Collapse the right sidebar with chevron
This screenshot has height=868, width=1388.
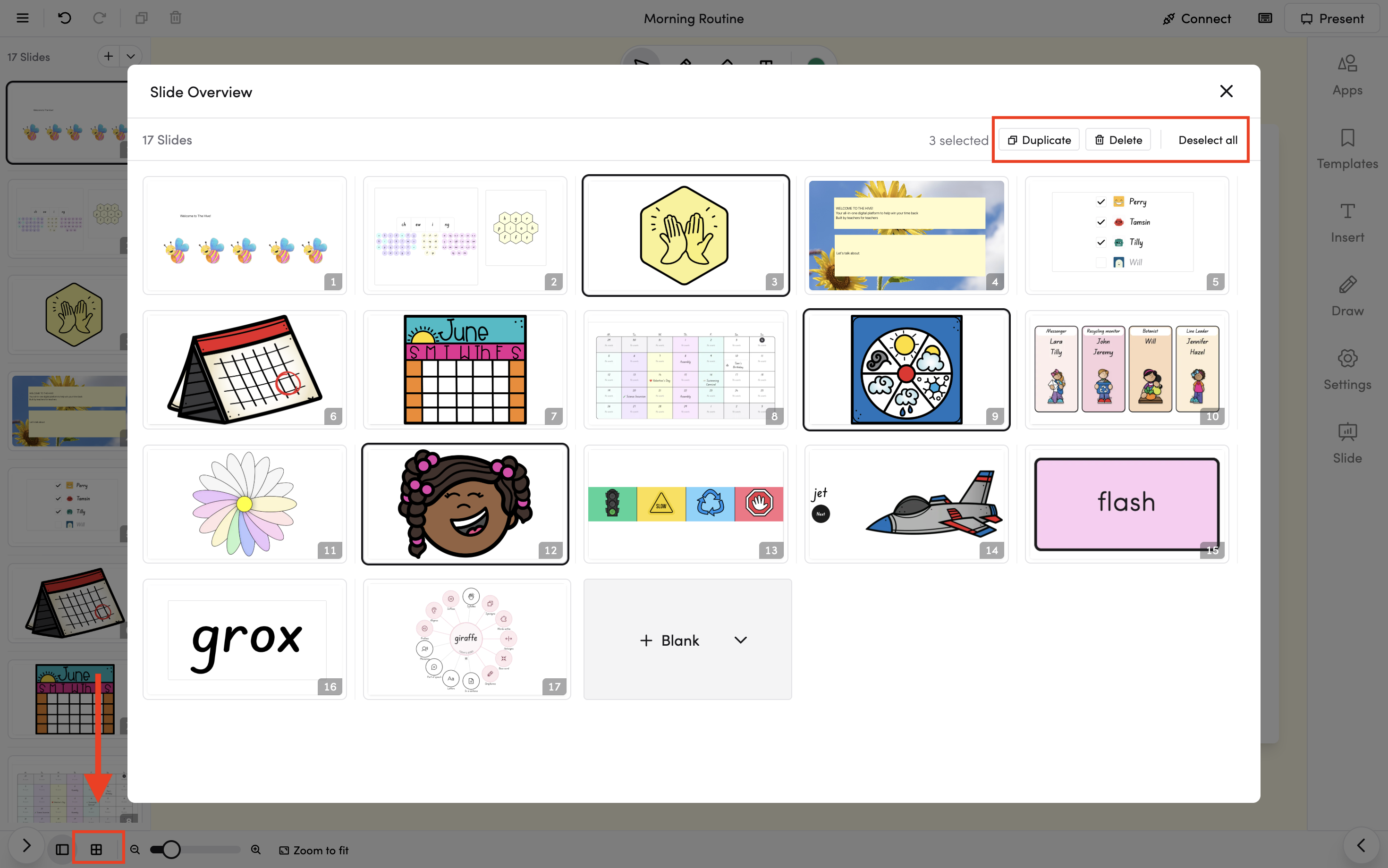1361,845
